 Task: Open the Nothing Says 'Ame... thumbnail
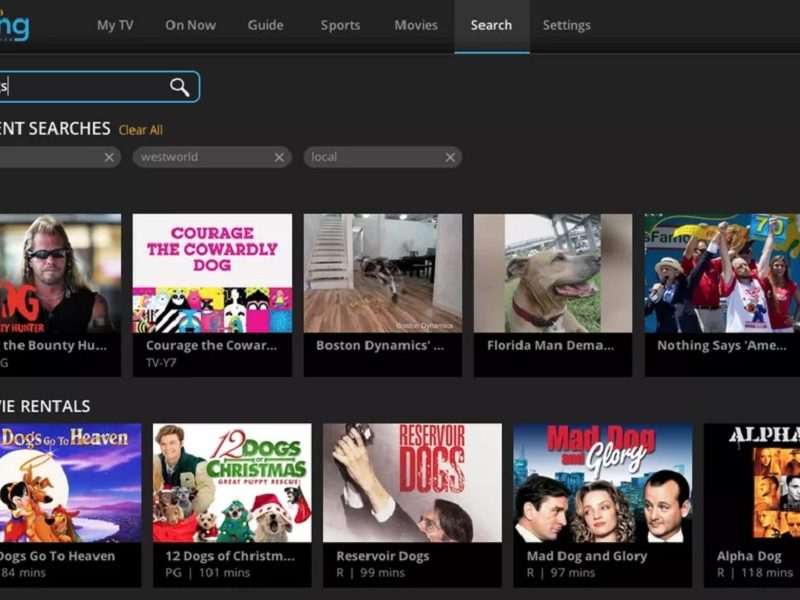722,273
